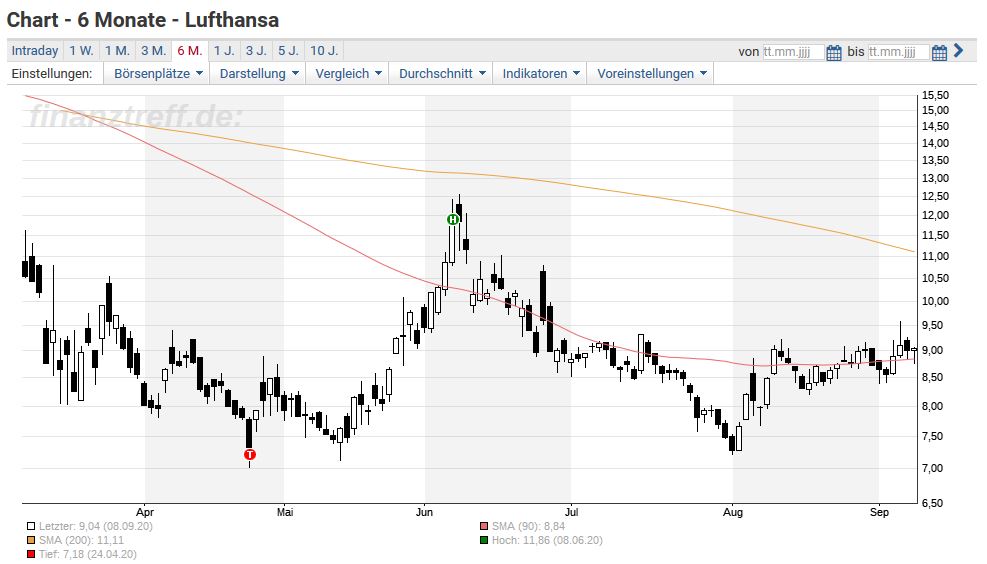
Task: Click the red Tief legend swatch
Action: tap(31, 554)
